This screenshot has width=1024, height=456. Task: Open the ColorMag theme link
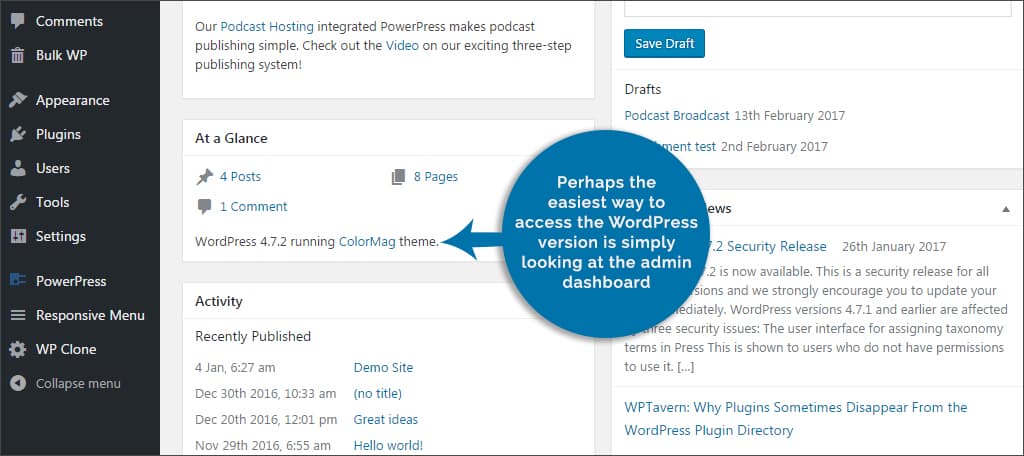[x=367, y=242]
